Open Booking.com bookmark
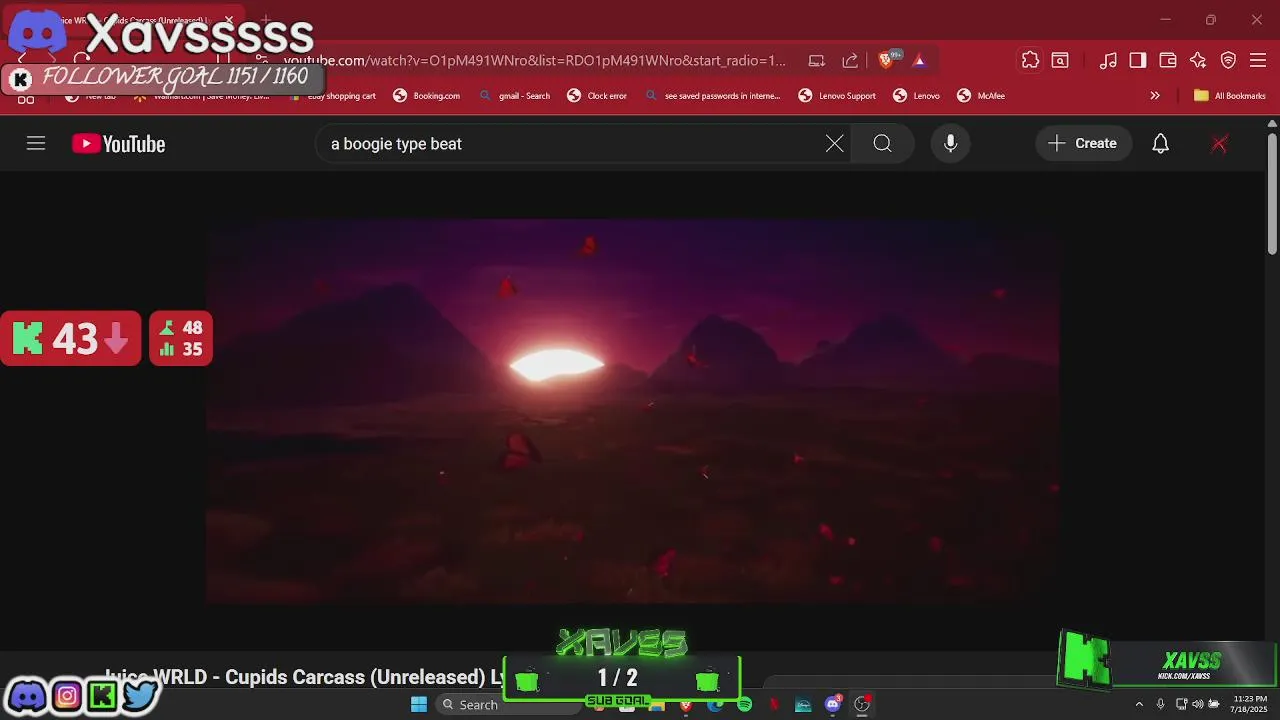Screen dimensions: 1280x720 [427, 96]
